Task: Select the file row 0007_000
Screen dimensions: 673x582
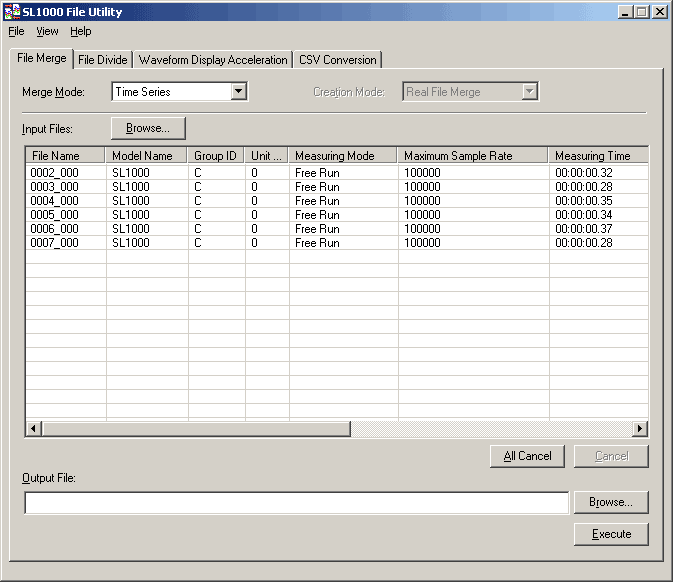Action: click(x=337, y=243)
